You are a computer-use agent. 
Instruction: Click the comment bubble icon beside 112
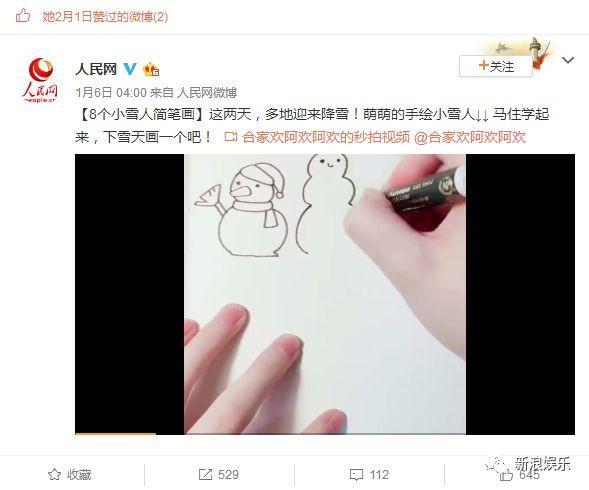(x=356, y=475)
